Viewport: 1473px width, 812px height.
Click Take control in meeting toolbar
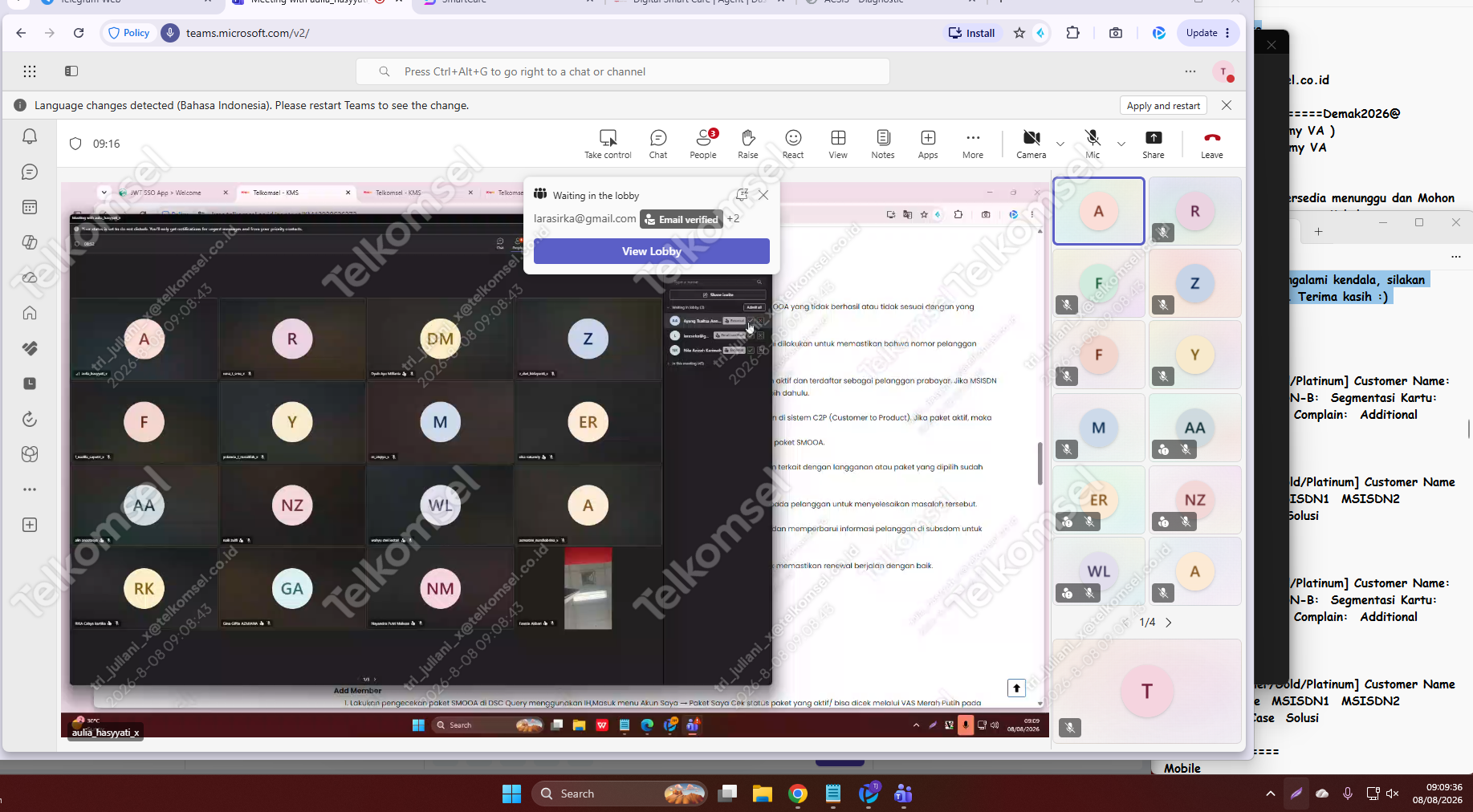[x=608, y=144]
